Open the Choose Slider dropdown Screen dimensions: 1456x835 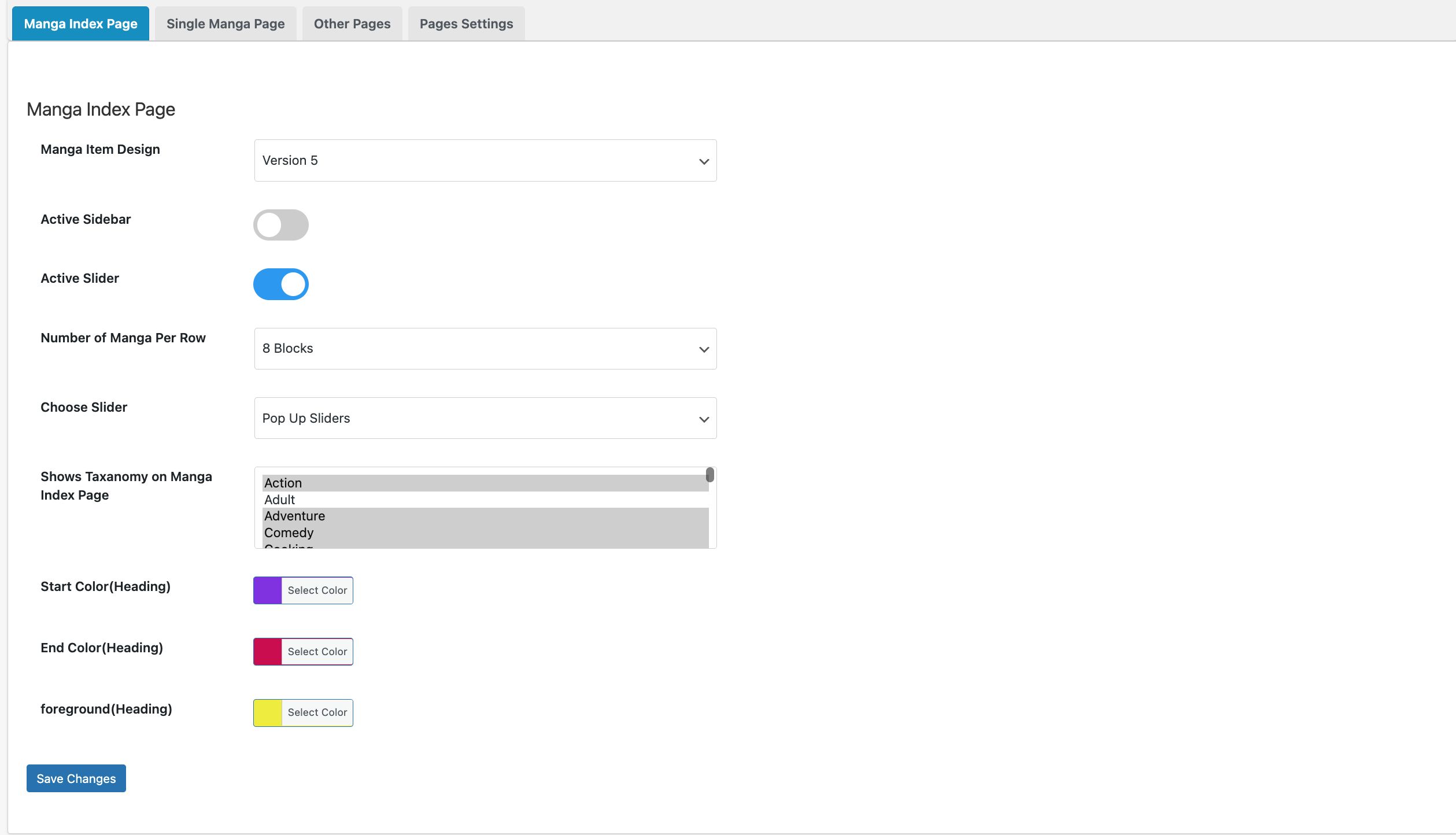tap(485, 418)
